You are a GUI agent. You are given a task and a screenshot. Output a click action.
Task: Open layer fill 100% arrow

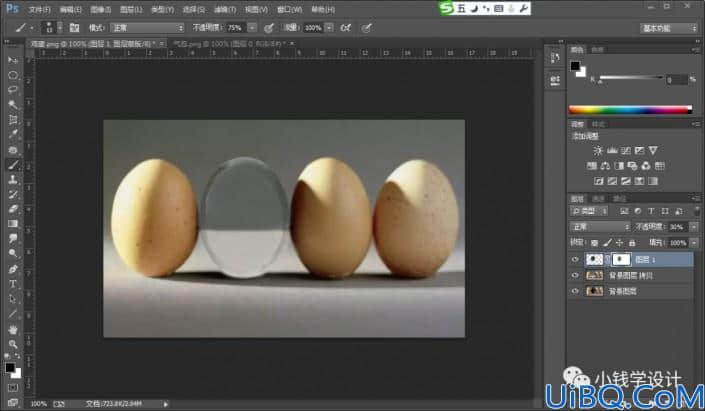point(693,243)
